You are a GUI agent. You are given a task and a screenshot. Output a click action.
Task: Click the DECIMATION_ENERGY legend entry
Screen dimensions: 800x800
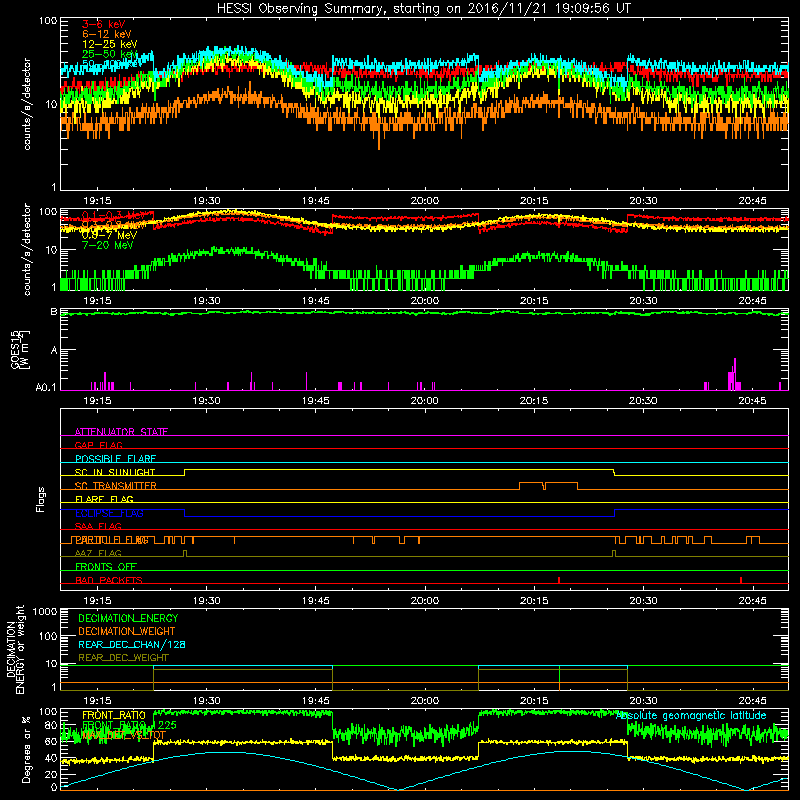click(128, 618)
